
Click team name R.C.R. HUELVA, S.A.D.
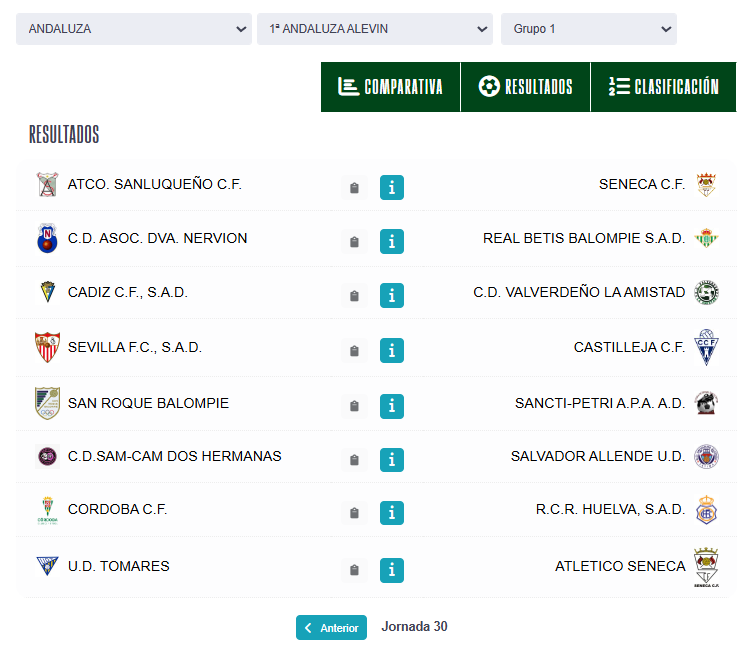click(610, 509)
